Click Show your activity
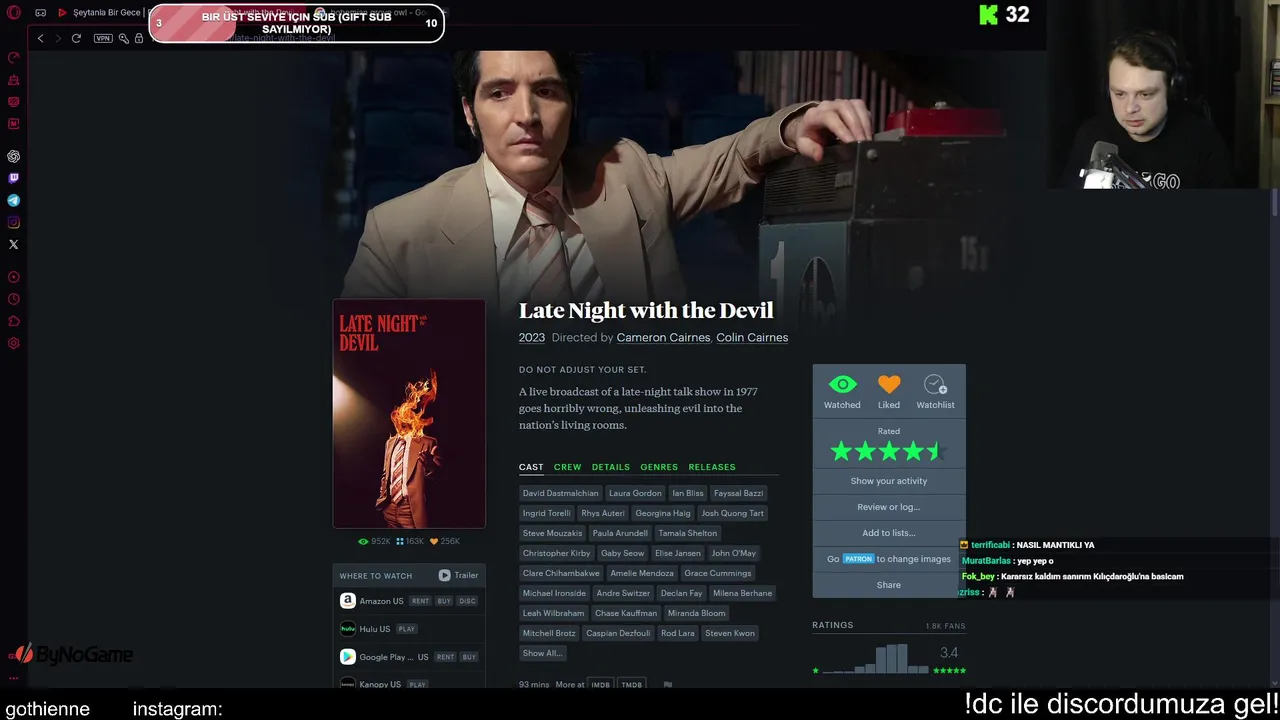 pos(889,481)
